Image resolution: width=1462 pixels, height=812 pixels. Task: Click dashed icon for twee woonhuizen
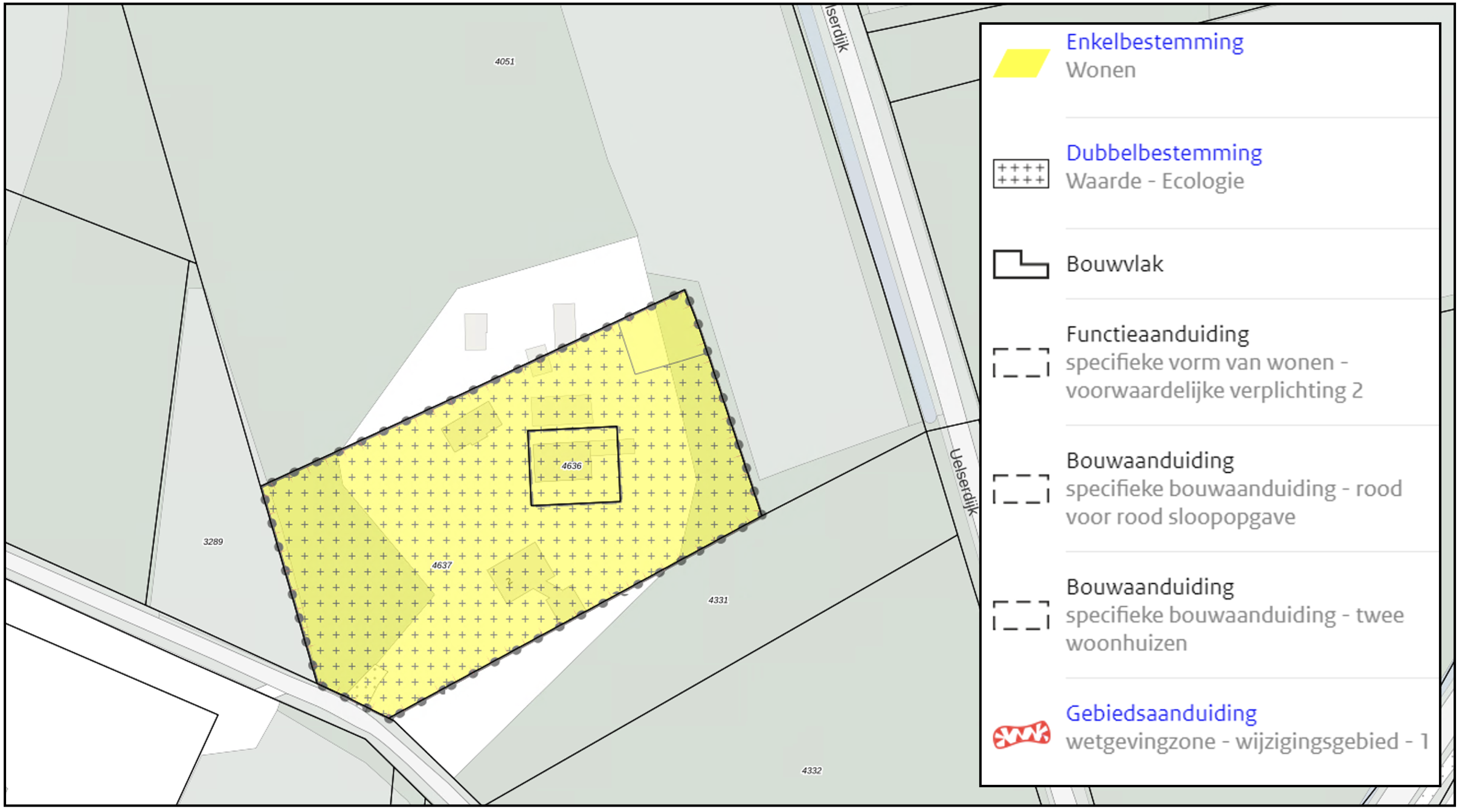click(1021, 615)
